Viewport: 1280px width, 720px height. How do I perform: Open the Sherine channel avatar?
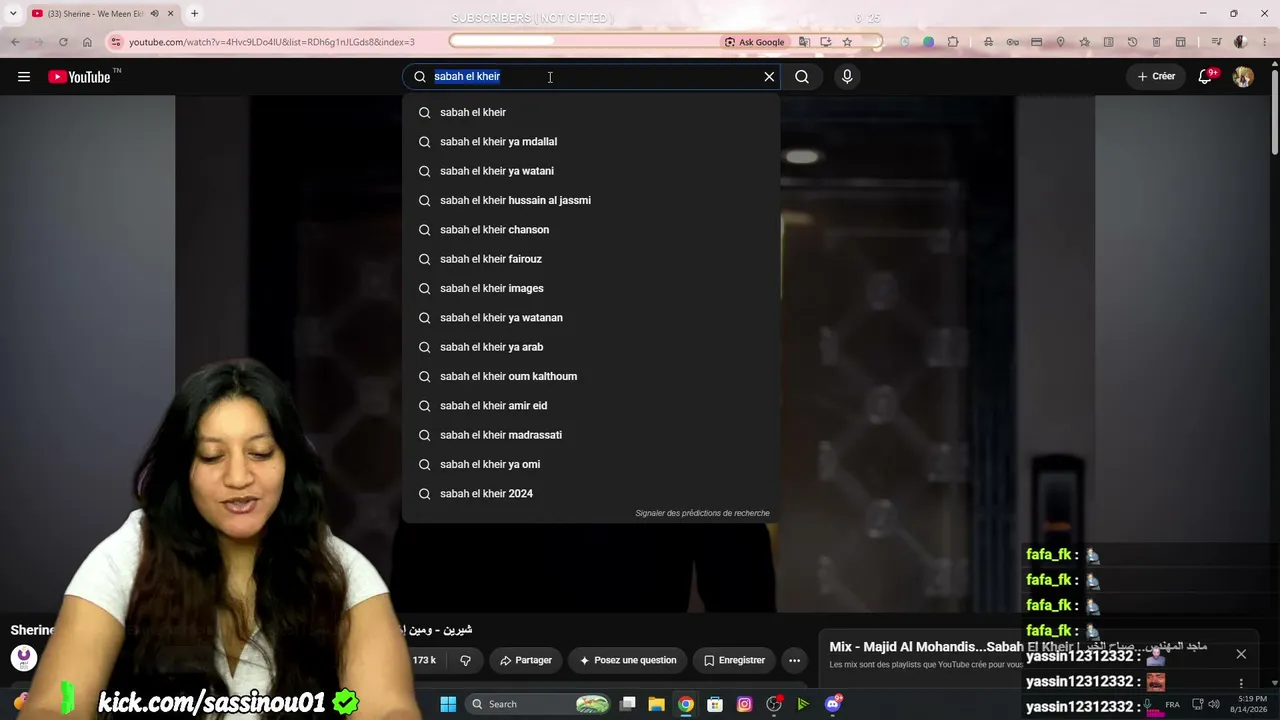(24, 658)
